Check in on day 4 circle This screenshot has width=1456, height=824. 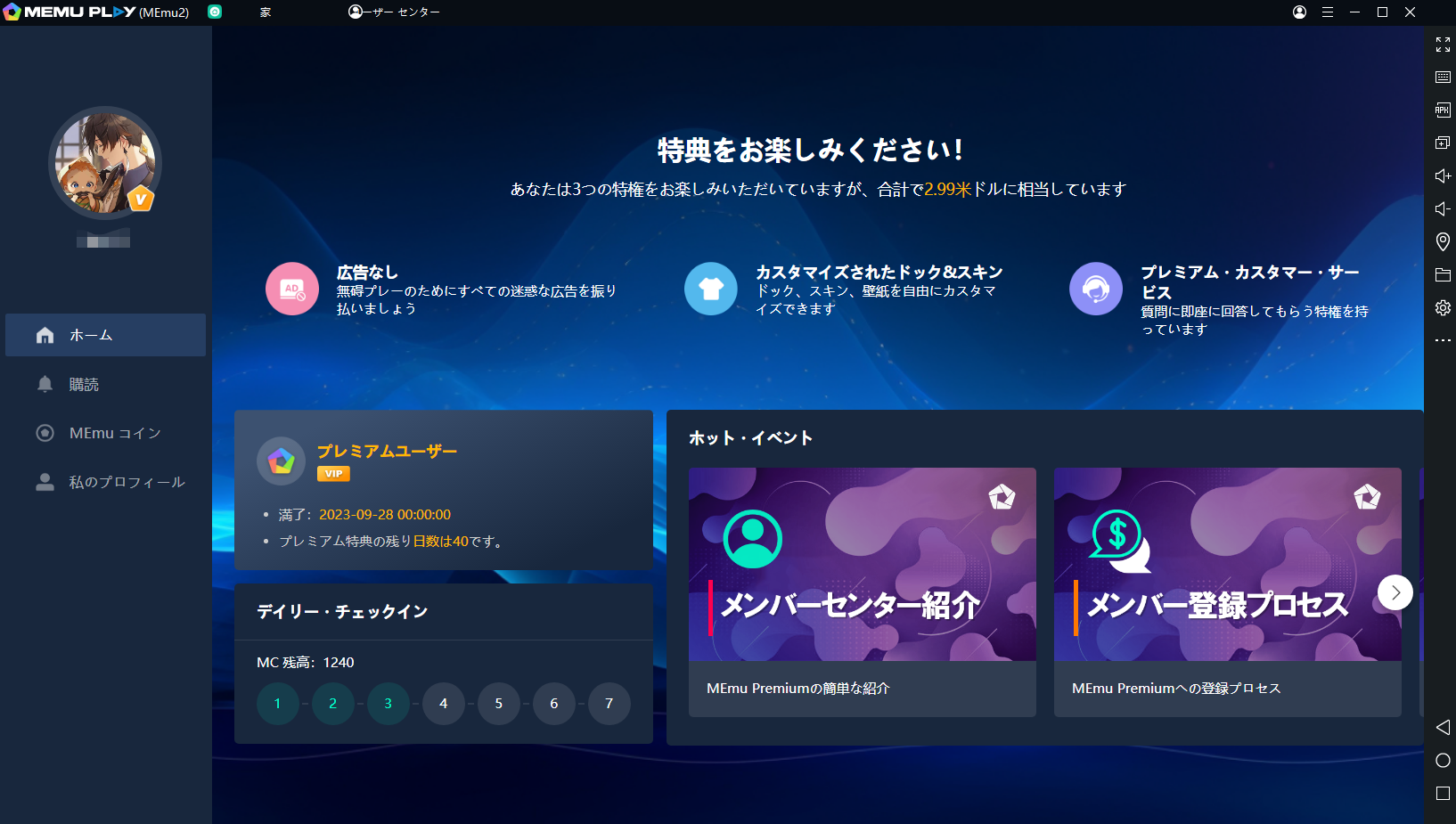443,704
